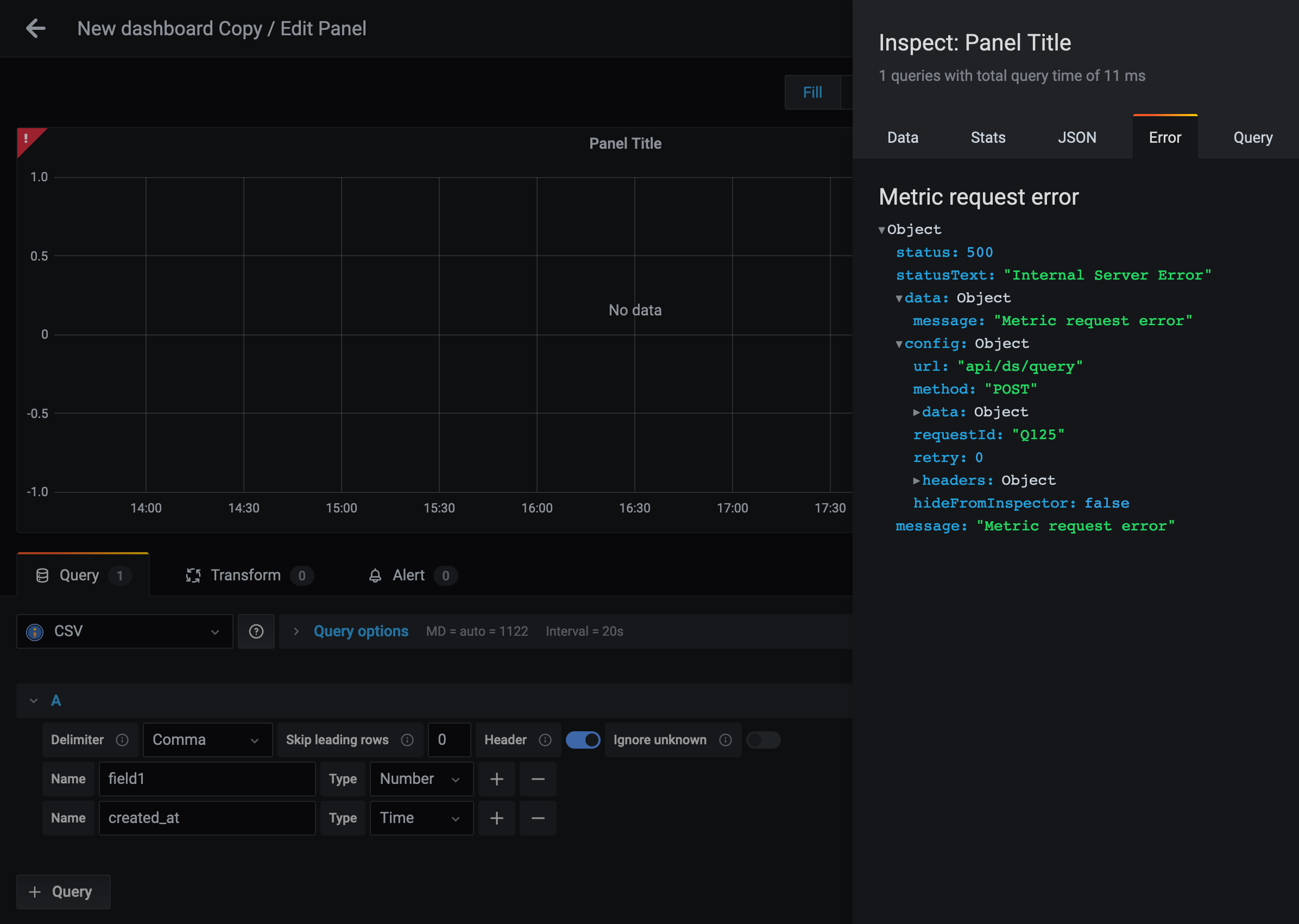The width and height of the screenshot is (1299, 924).
Task: Enable the Ignore unknown toggle
Action: pos(763,739)
